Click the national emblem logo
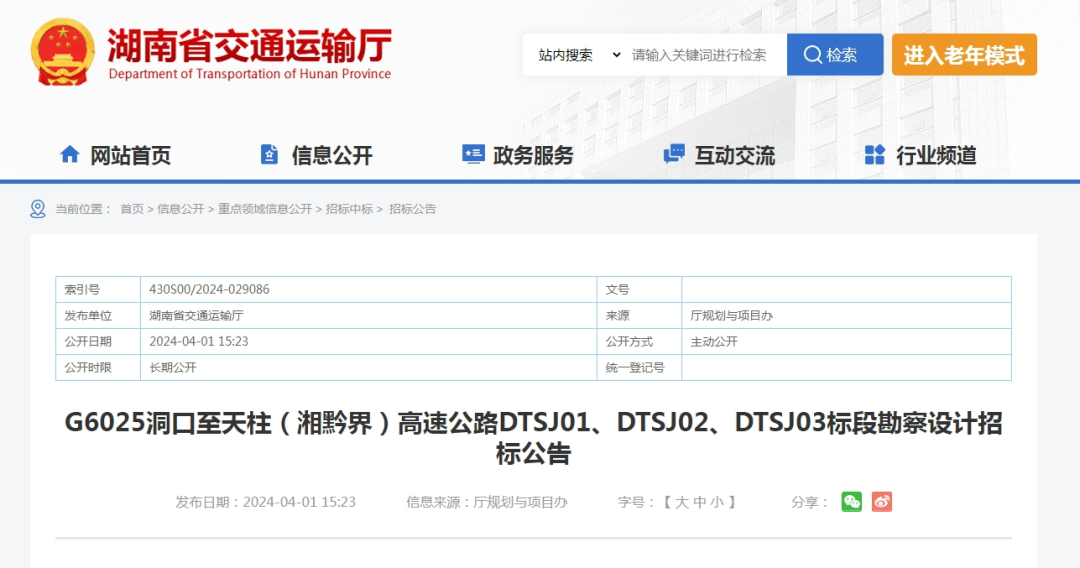 [x=63, y=53]
